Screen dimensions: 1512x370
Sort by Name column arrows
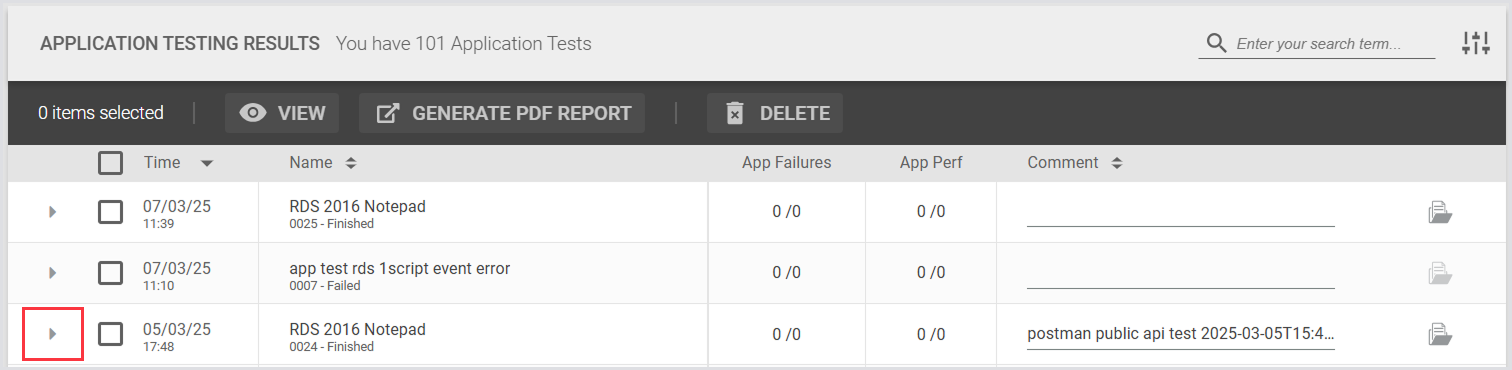(x=351, y=162)
